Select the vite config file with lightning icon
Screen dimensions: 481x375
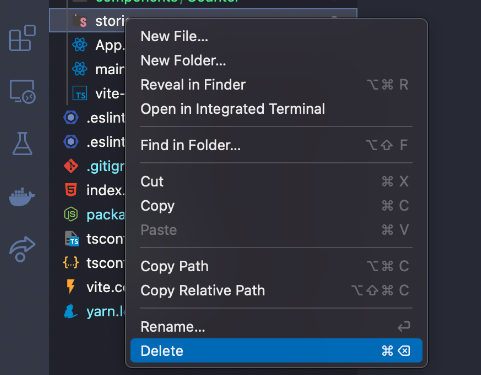[94, 287]
